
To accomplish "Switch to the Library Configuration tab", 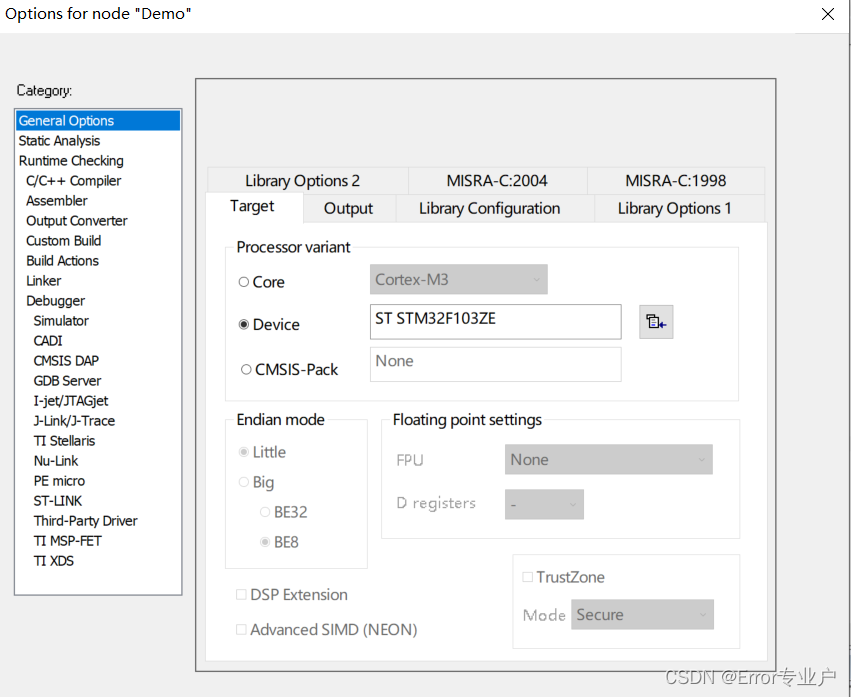I will coord(490,208).
